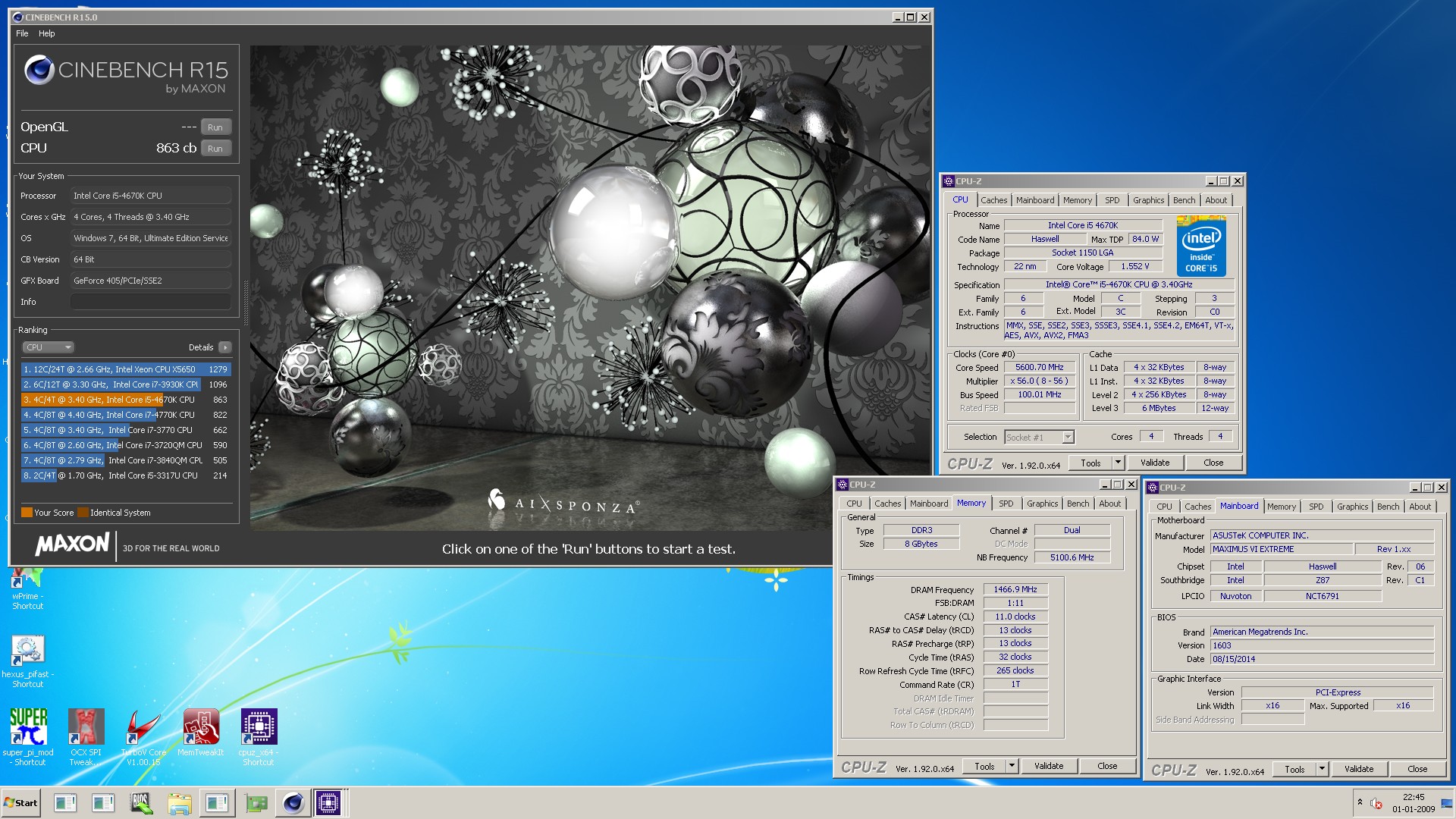The height and width of the screenshot is (819, 1456).
Task: Expand Tools dropdown arrow in Memory CPU-Z
Action: tap(1011, 766)
